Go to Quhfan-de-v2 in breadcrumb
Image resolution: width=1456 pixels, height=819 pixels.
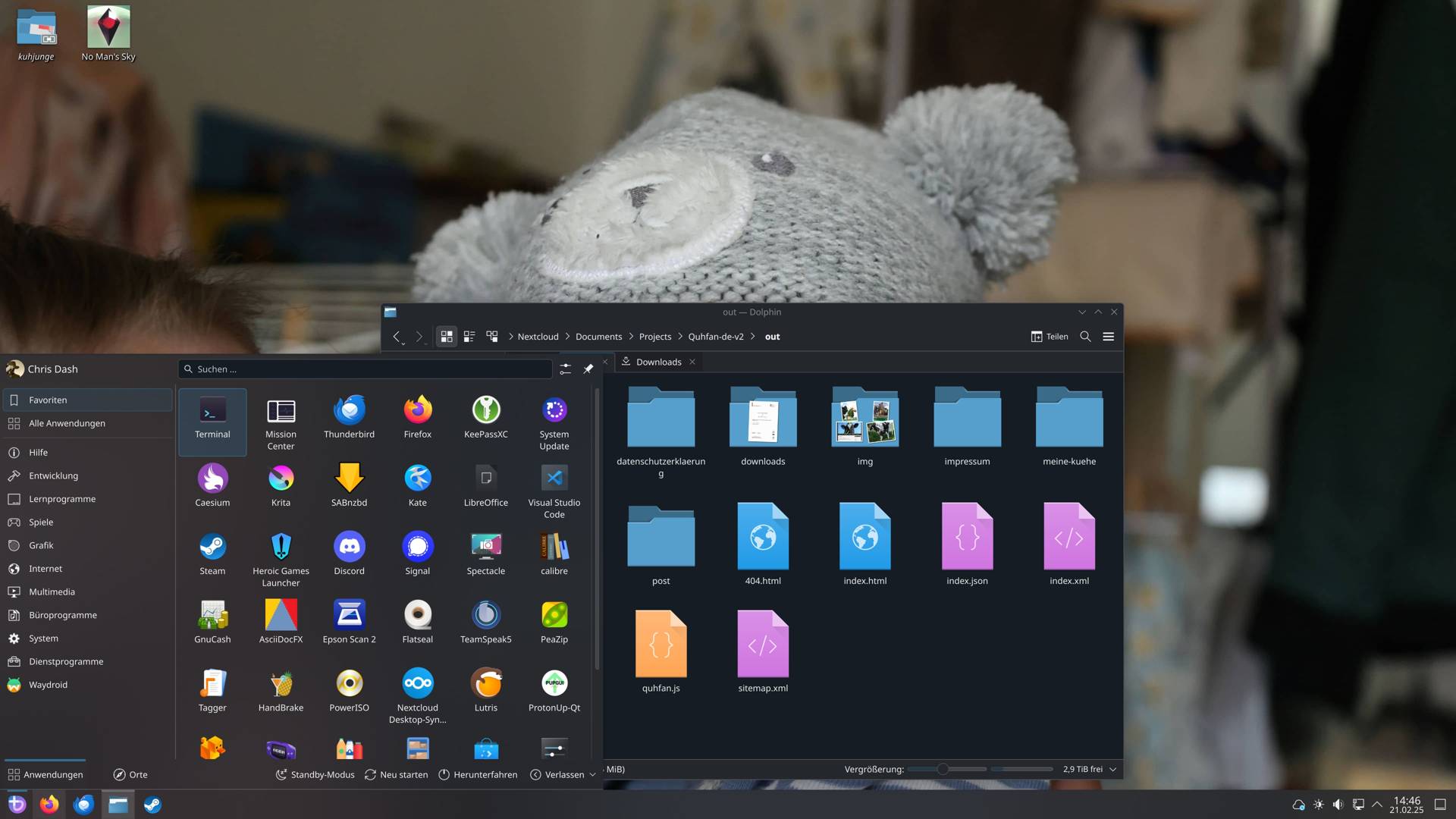pyautogui.click(x=715, y=336)
